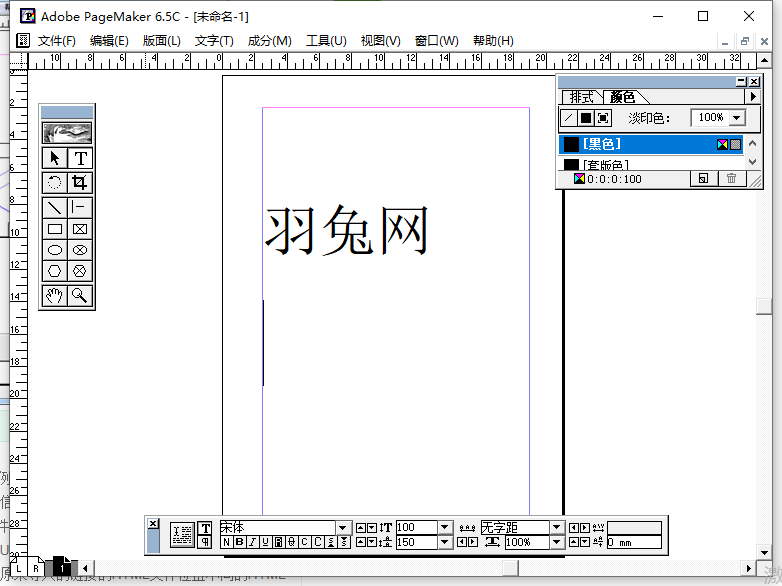Image resolution: width=782 pixels, height=586 pixels.
Task: Toggle Underline text style button
Action: pyautogui.click(x=265, y=542)
